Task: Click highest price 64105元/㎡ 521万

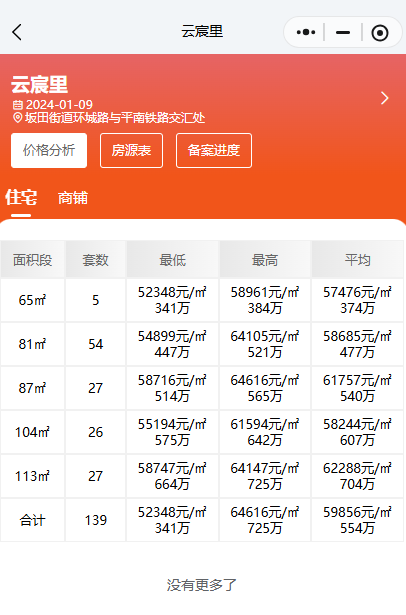Action: (x=265, y=344)
